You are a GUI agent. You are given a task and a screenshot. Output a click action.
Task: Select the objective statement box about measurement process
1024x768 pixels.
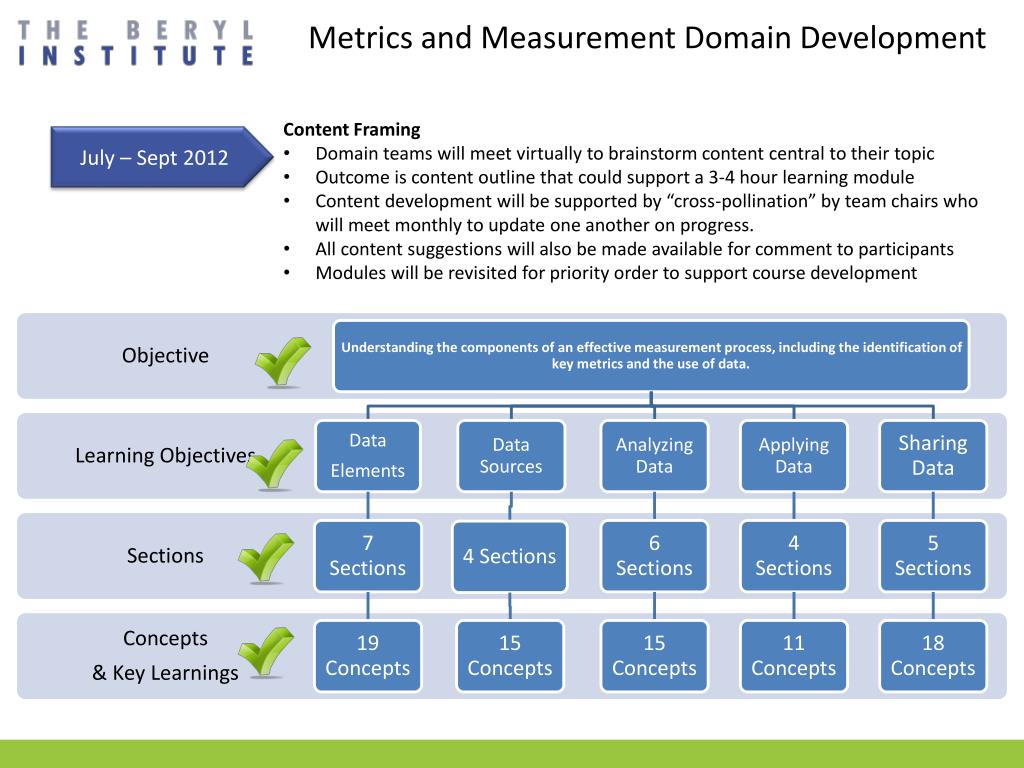coord(651,356)
